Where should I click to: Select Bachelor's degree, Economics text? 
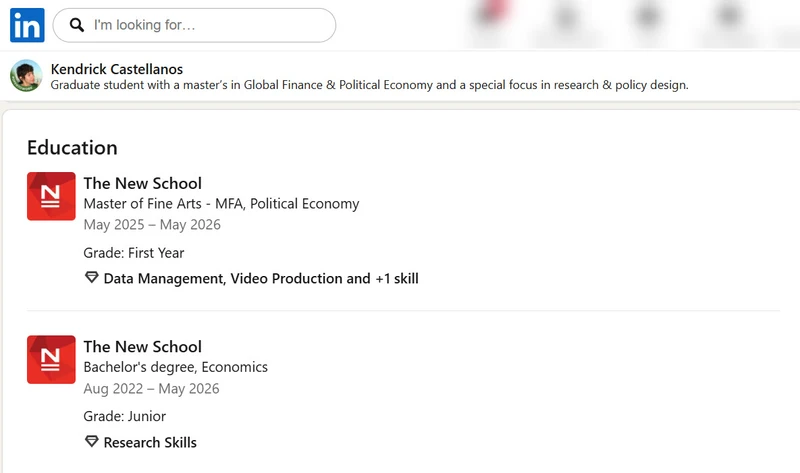(176, 367)
